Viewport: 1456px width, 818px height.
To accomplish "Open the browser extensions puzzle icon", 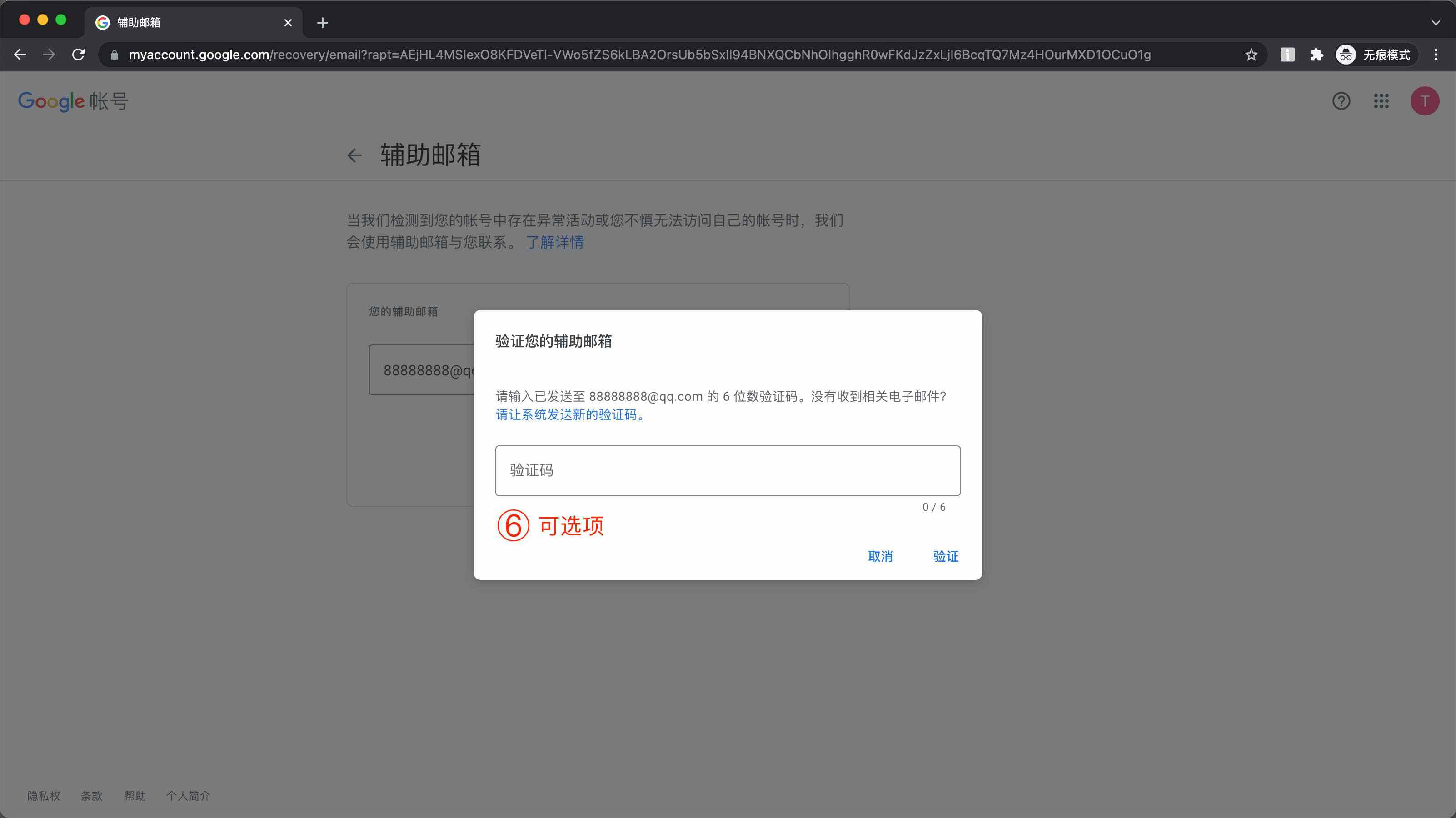I will [x=1317, y=54].
